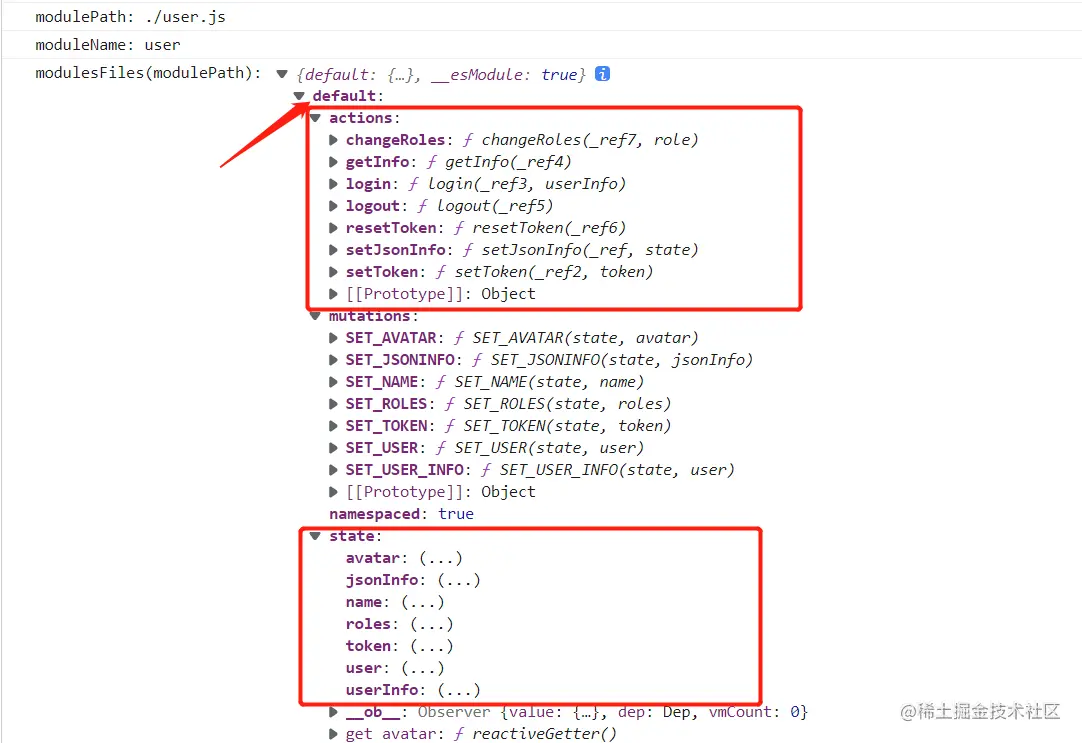This screenshot has height=743, width=1082.
Task: Expand the SET_AVATAR mutation
Action: tap(333, 338)
